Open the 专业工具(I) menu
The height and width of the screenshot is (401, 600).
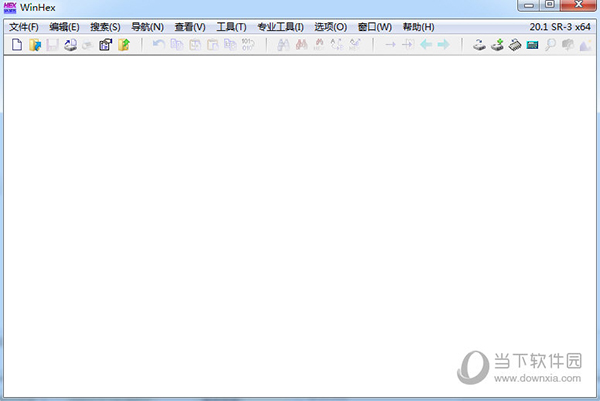click(280, 27)
